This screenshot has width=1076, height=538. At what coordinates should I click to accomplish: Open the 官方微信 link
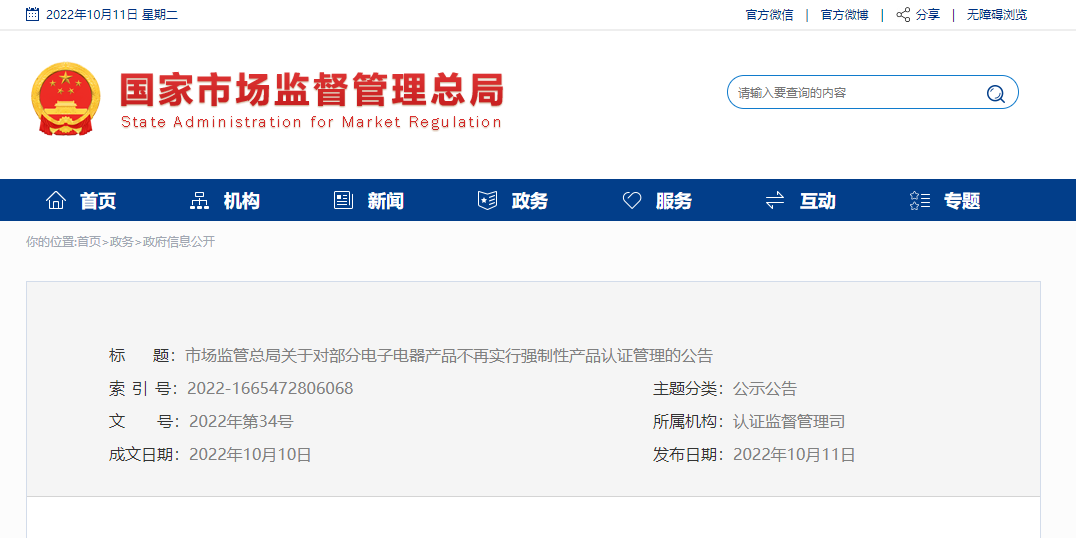(x=769, y=15)
